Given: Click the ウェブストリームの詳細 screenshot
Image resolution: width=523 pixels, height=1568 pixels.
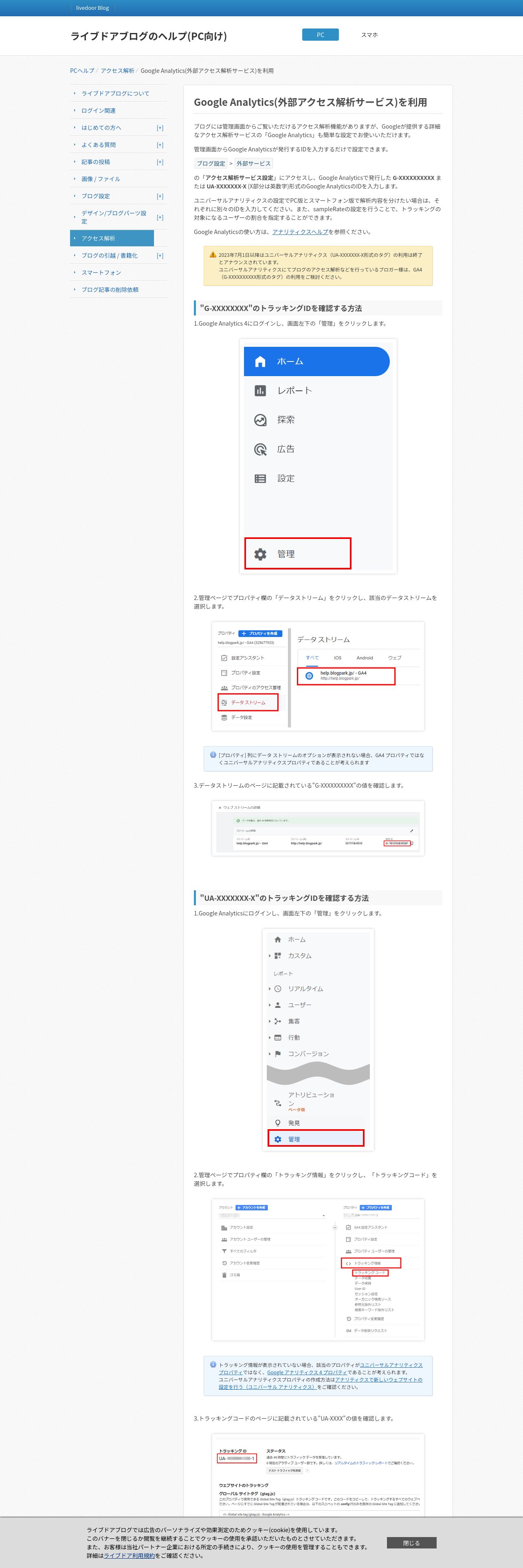Looking at the screenshot, I should tap(318, 828).
